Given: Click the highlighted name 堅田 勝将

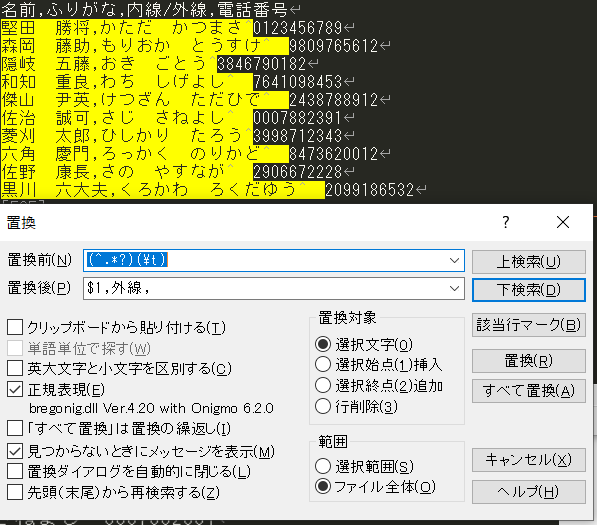Looking at the screenshot, I should 46,28.
